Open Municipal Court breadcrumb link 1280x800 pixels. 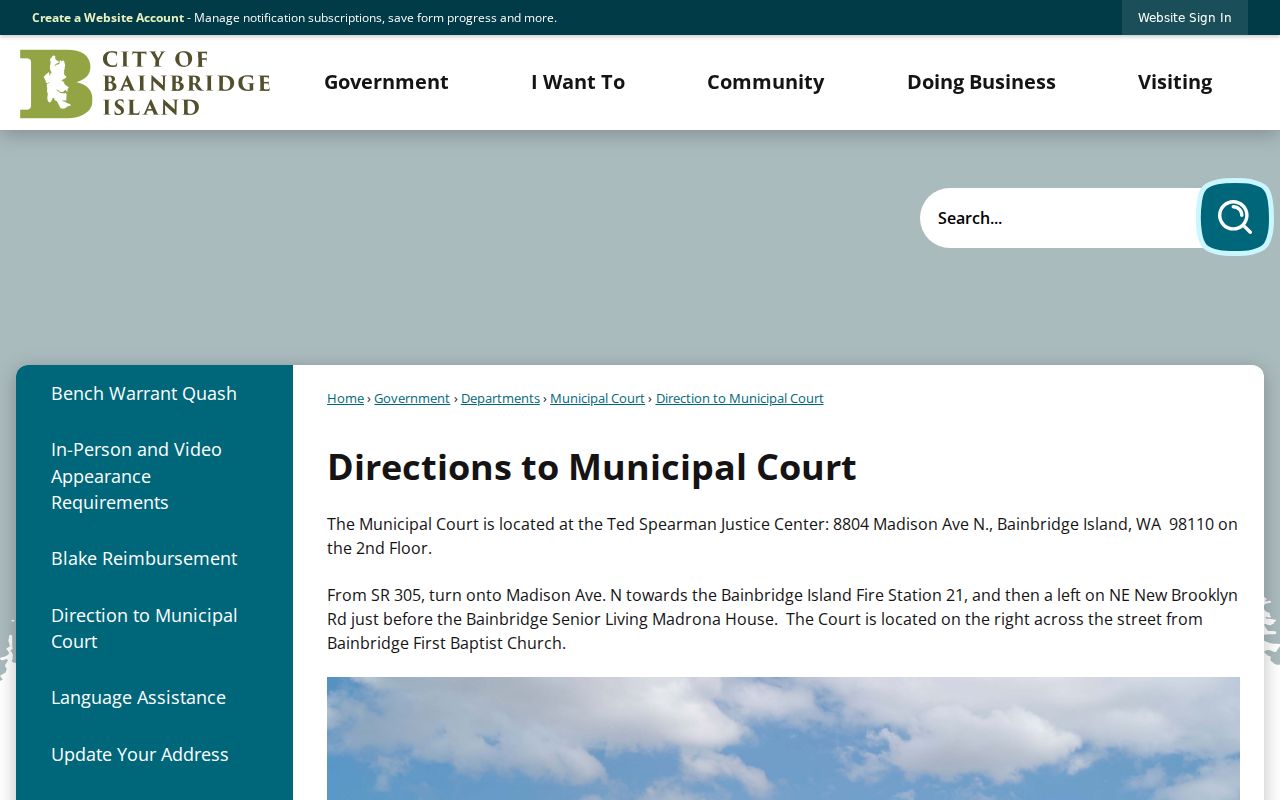597,398
